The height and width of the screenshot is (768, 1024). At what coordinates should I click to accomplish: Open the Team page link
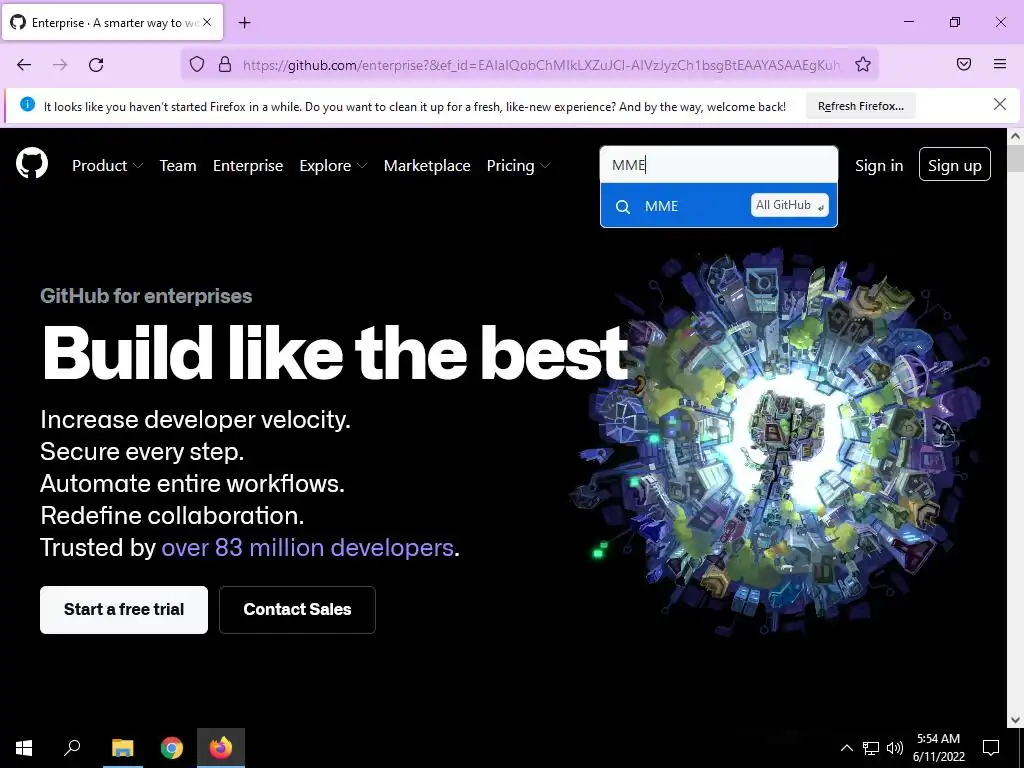[178, 166]
